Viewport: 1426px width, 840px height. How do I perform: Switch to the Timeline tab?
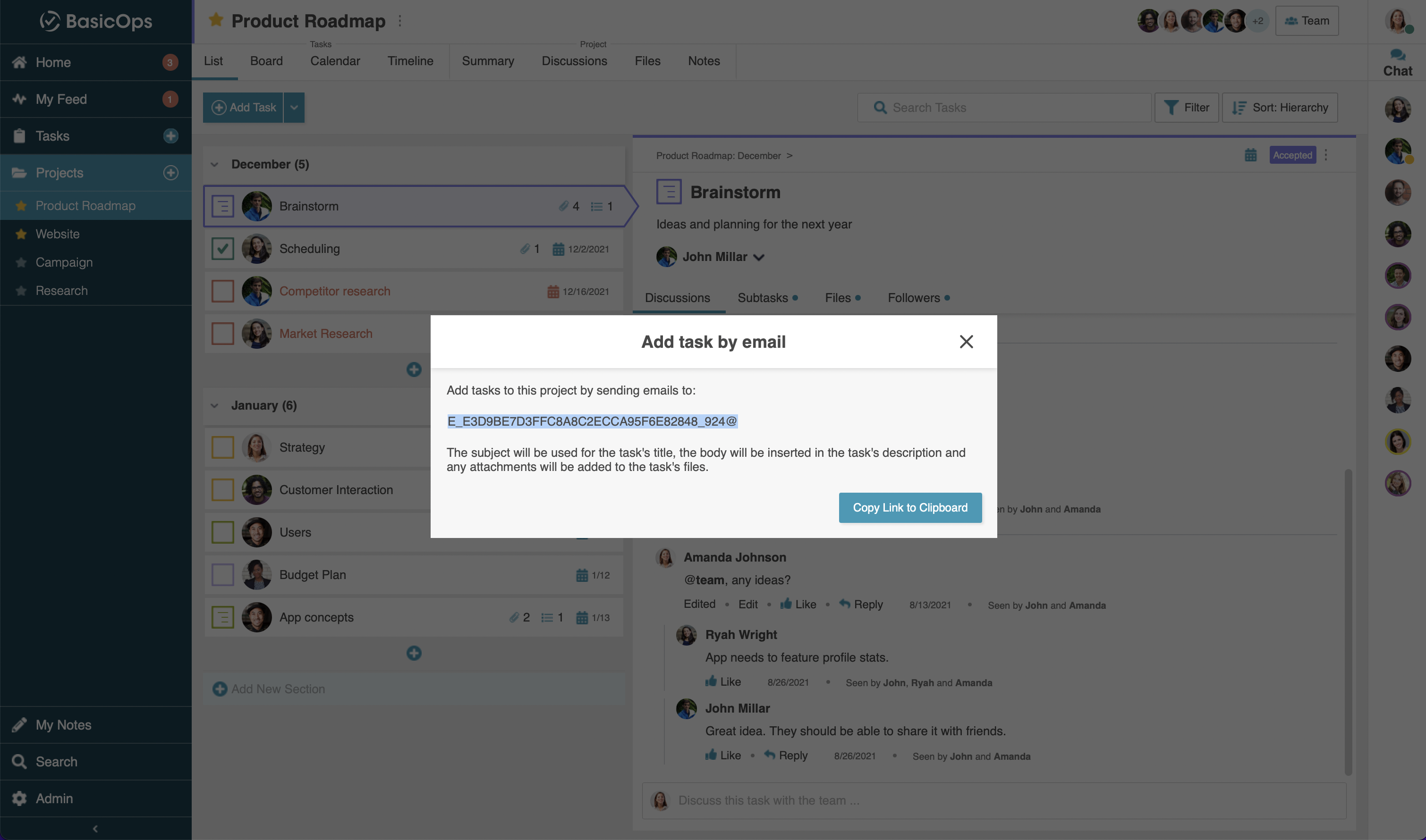tap(410, 61)
